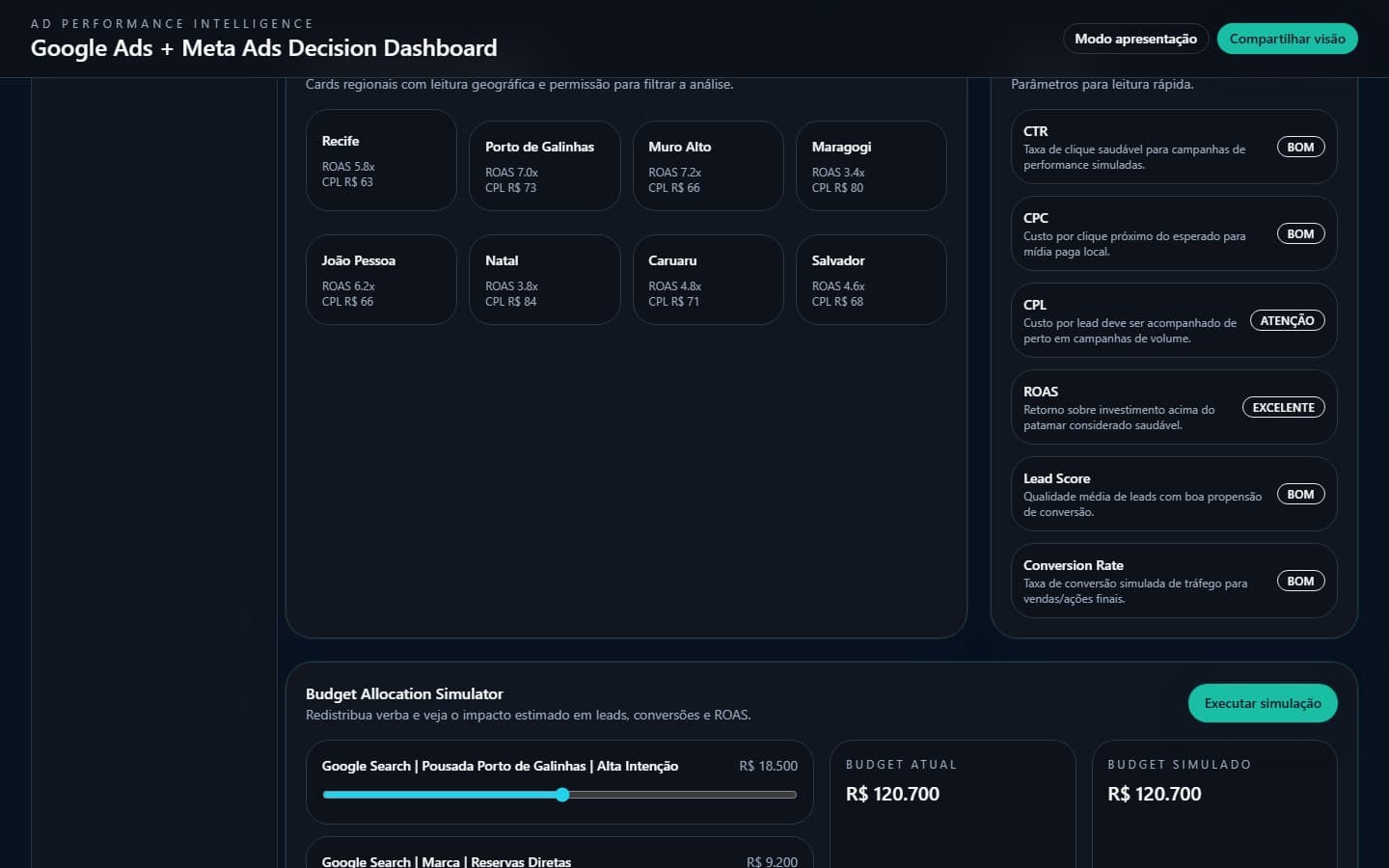Click the Budget Allocation Simulator heading
The width and height of the screenshot is (1389, 868).
tap(404, 693)
